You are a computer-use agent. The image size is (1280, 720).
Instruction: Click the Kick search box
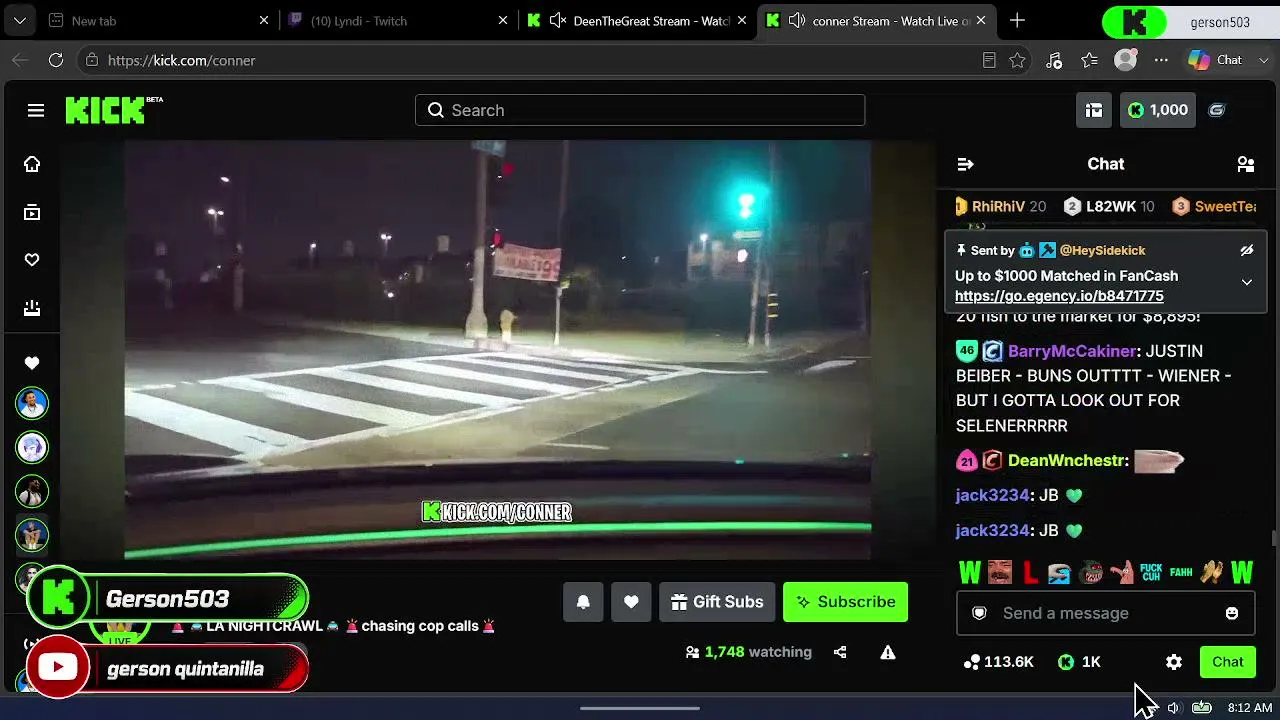pyautogui.click(x=640, y=110)
